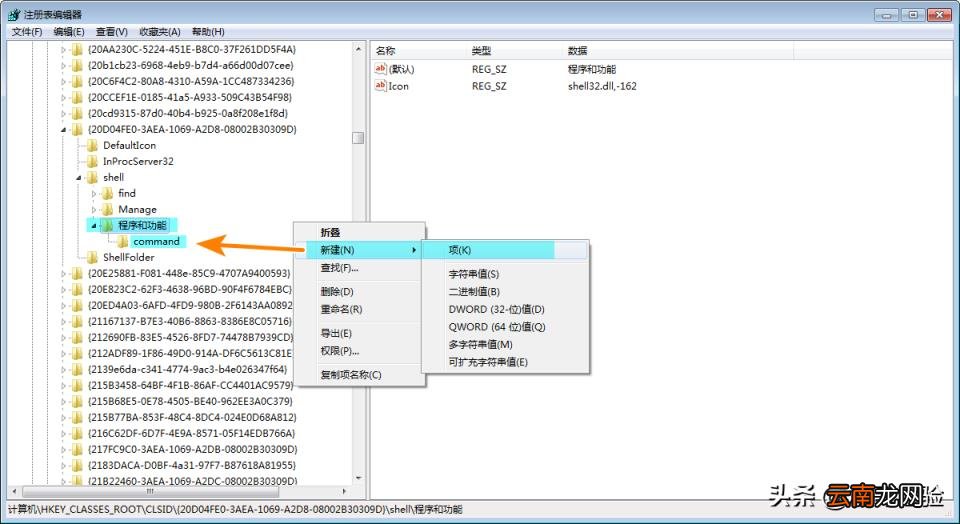Image resolution: width=960 pixels, height=524 pixels.
Task: Open the 查看(V) menu
Action: 111,31
